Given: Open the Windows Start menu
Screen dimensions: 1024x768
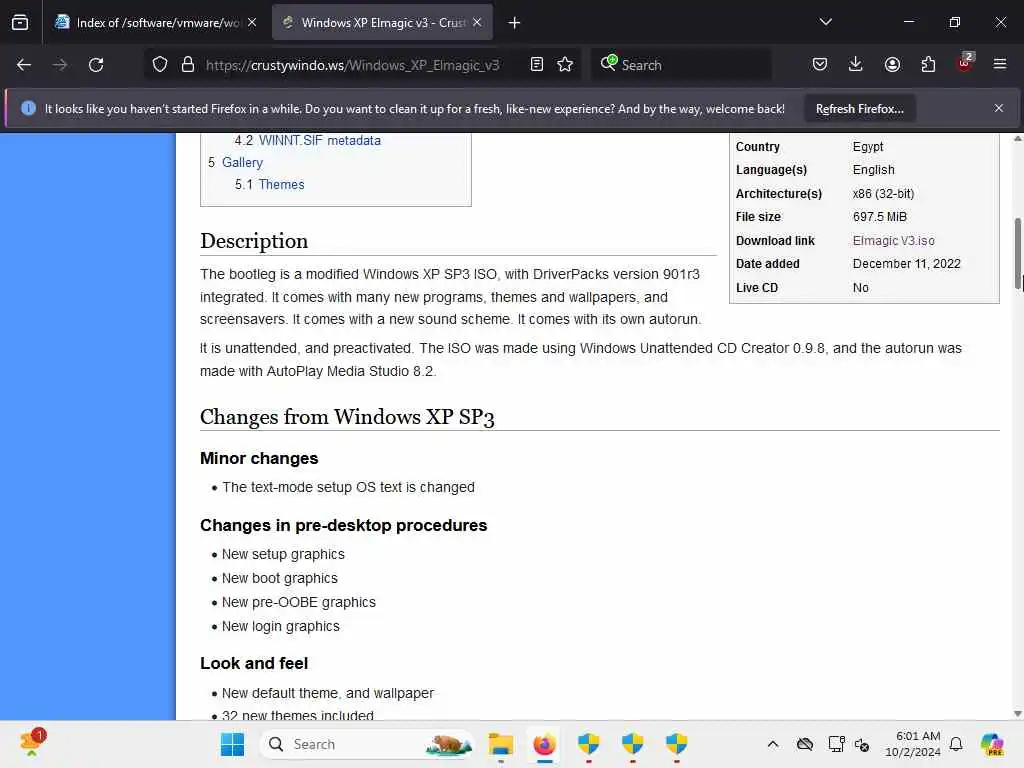Looking at the screenshot, I should click(x=232, y=744).
